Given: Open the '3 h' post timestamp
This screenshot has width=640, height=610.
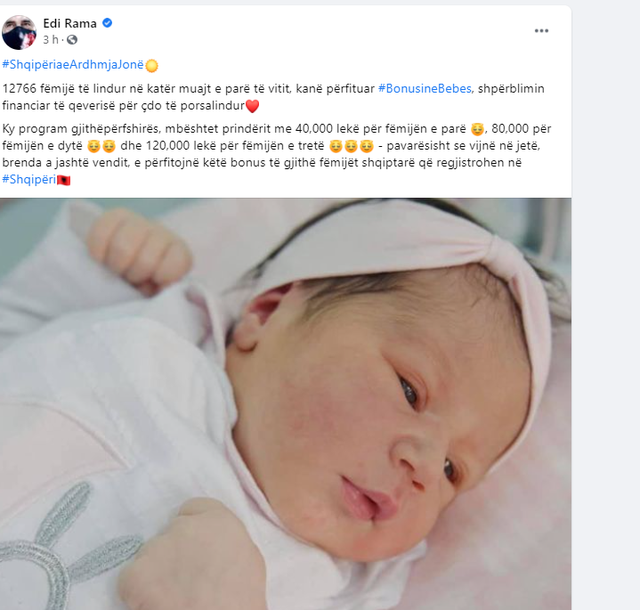Looking at the screenshot, I should click(x=51, y=40).
